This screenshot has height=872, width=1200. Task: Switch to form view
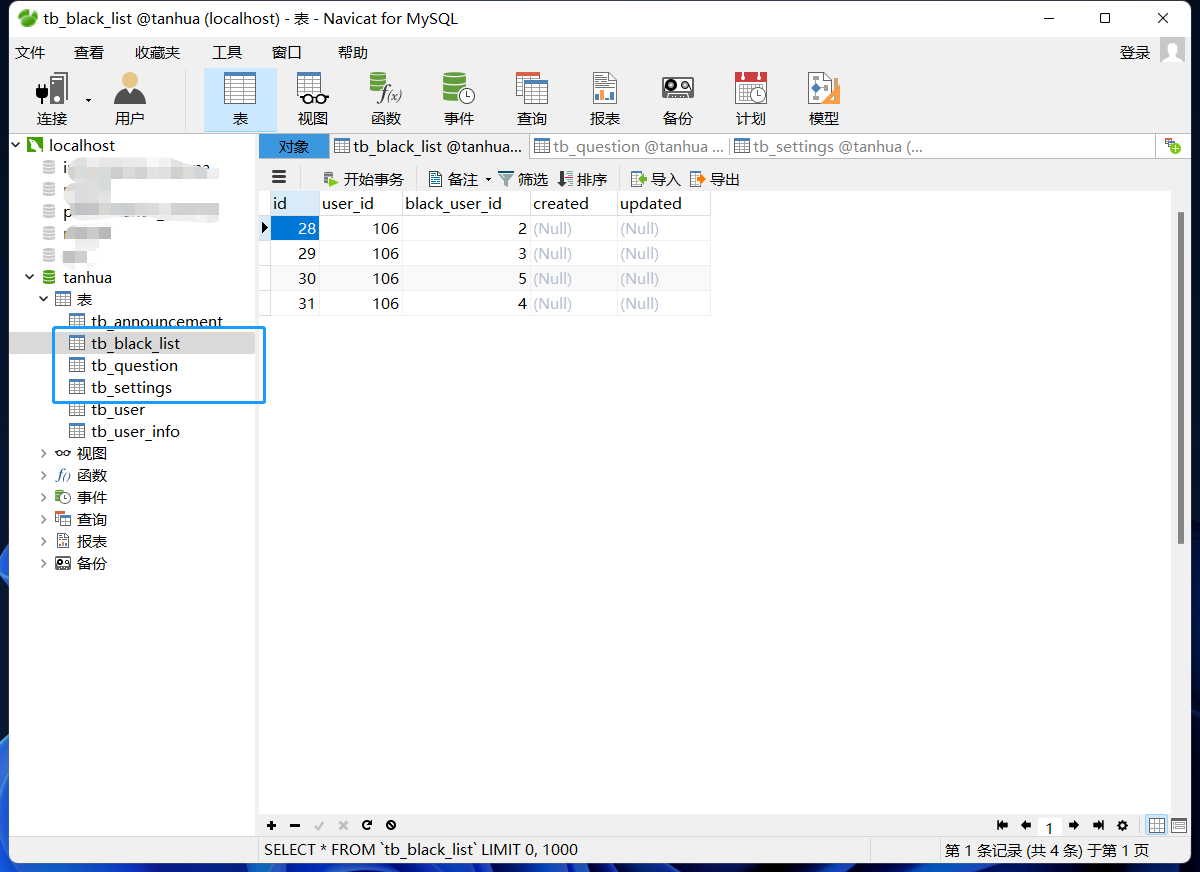(1179, 825)
